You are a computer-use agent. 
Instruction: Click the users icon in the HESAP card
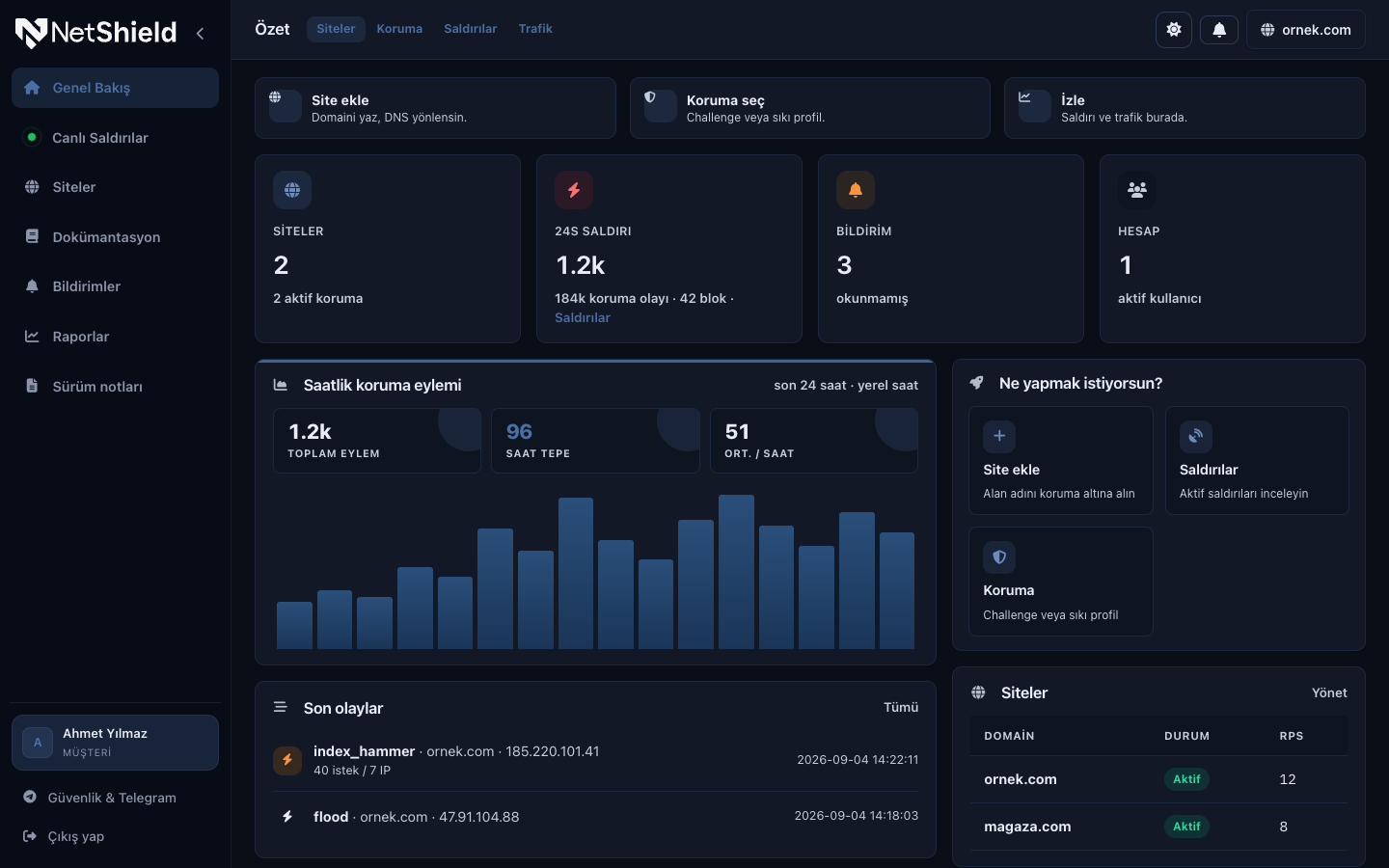1137,190
